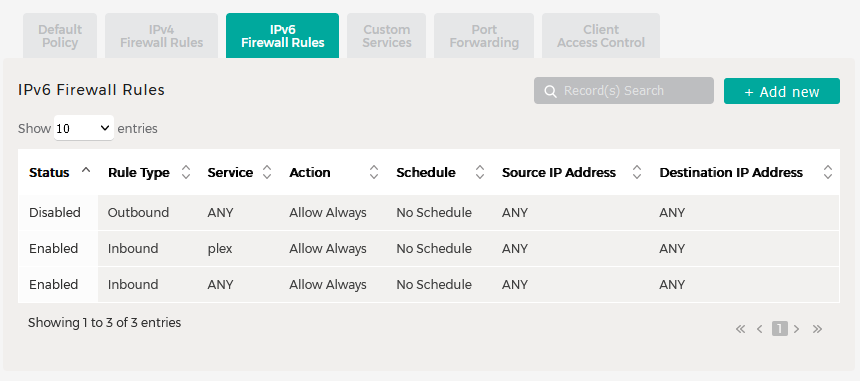This screenshot has width=860, height=381.
Task: Select page 1 in pagination
Action: coord(779,328)
